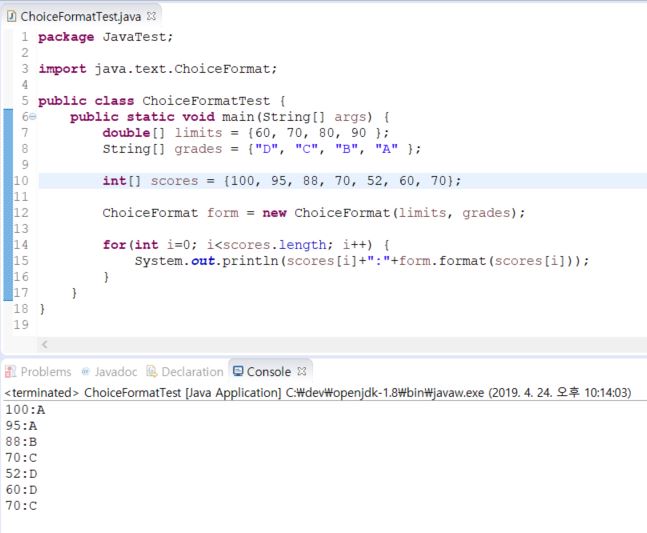647x533 pixels.
Task: Click 'new ChoiceFormat(limits, grades)' expression
Action: tap(393, 213)
